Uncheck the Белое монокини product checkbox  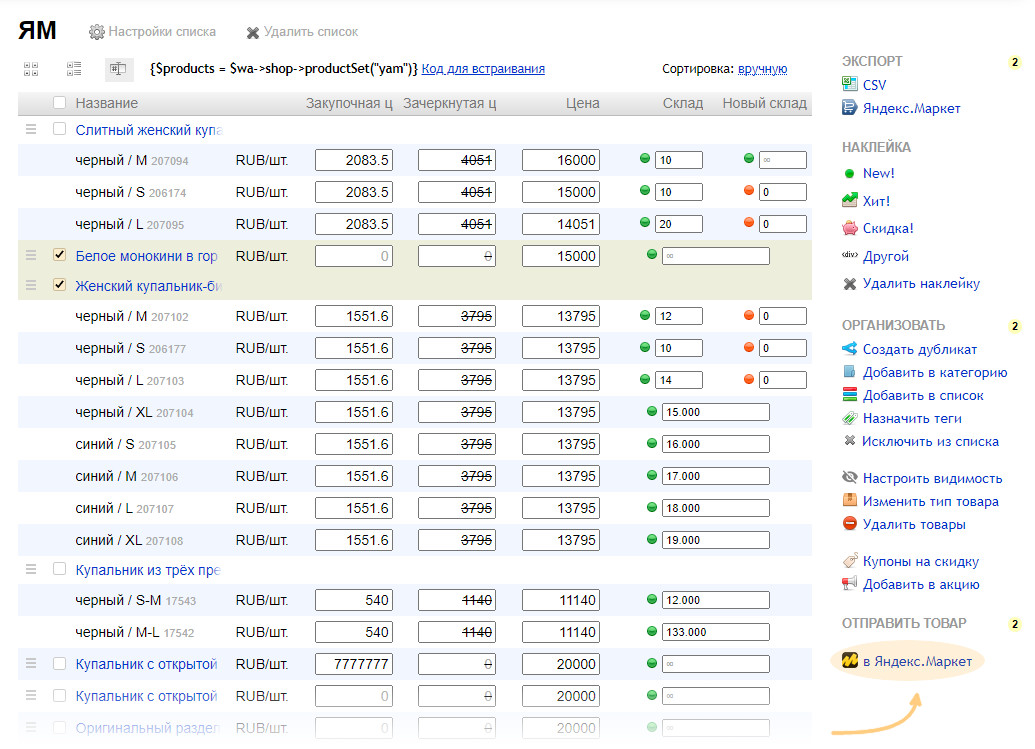point(59,256)
